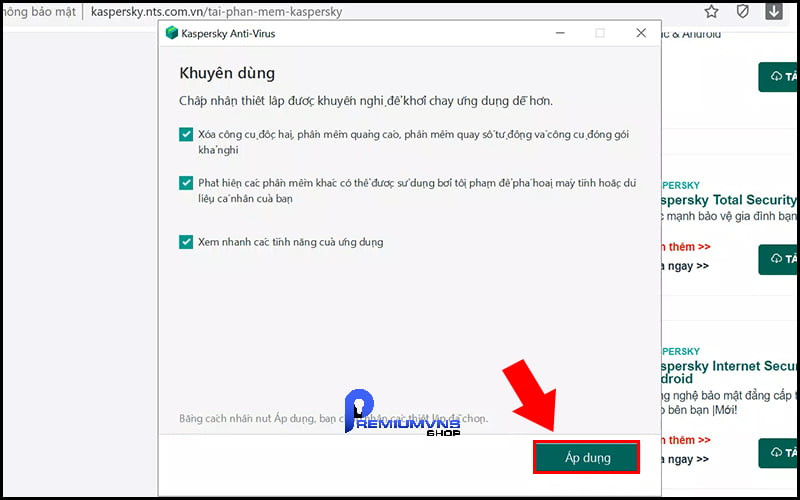
Task: Minimize the Kaspersky Anti-Virus dialog
Action: 560,33
